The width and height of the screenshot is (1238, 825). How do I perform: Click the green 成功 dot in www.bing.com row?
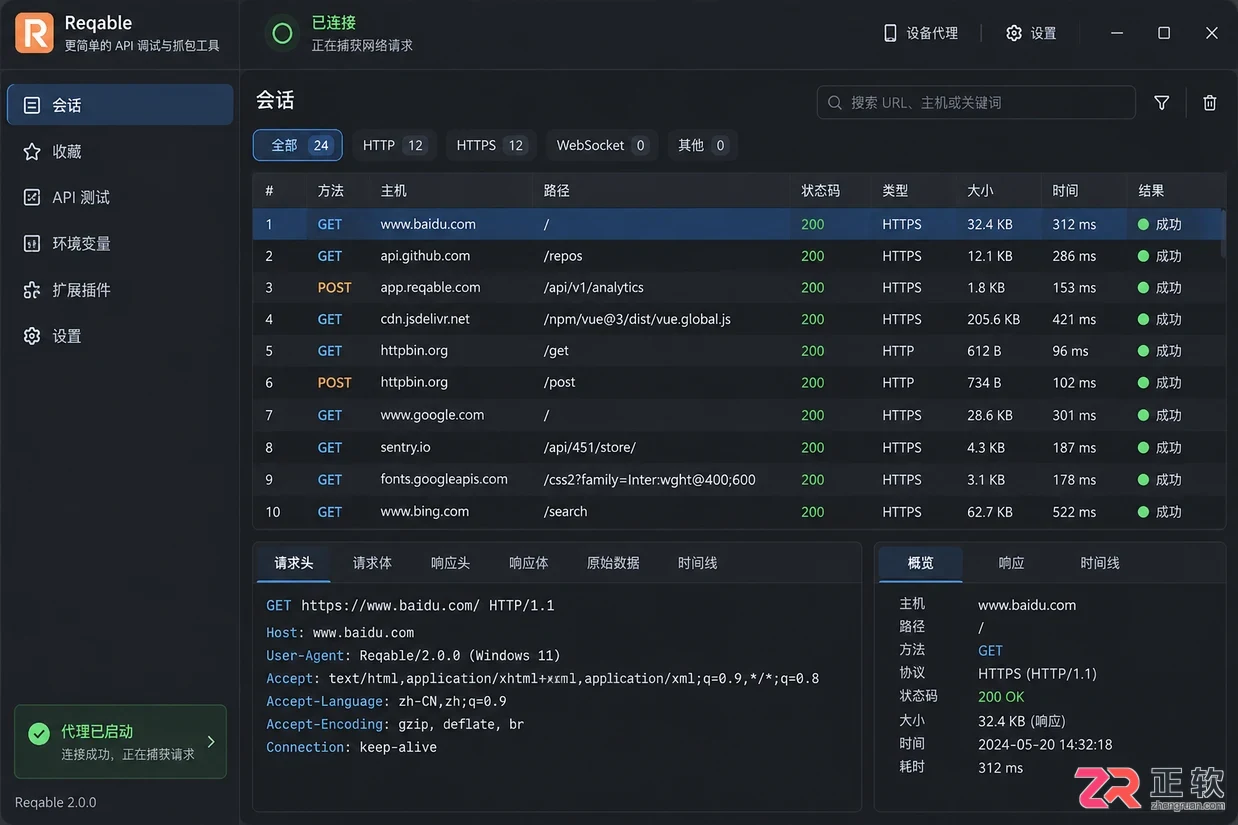click(x=1143, y=511)
